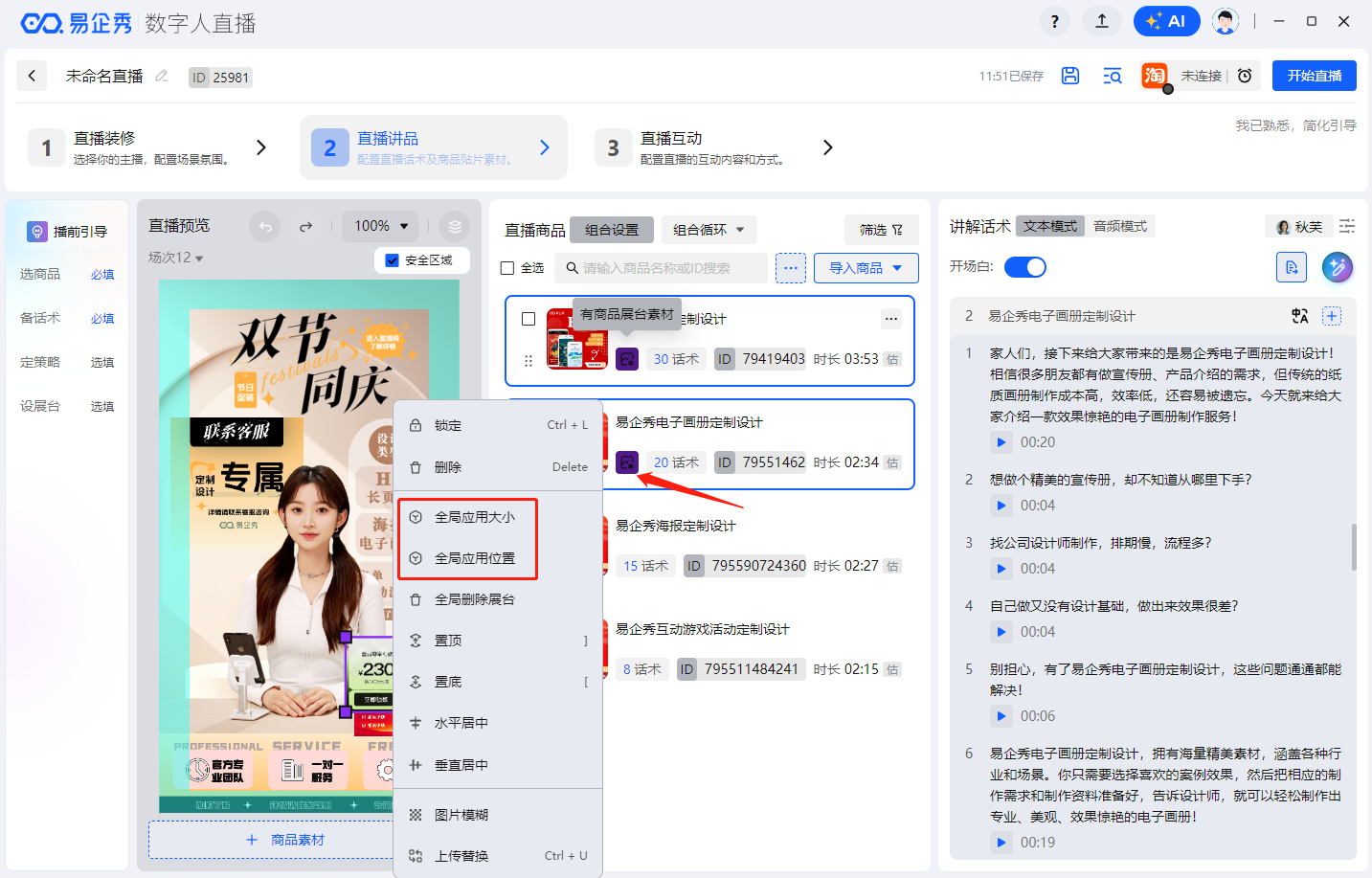This screenshot has height=878, width=1372.
Task: Play script line 5 audio 00:06
Action: pos(1001,716)
